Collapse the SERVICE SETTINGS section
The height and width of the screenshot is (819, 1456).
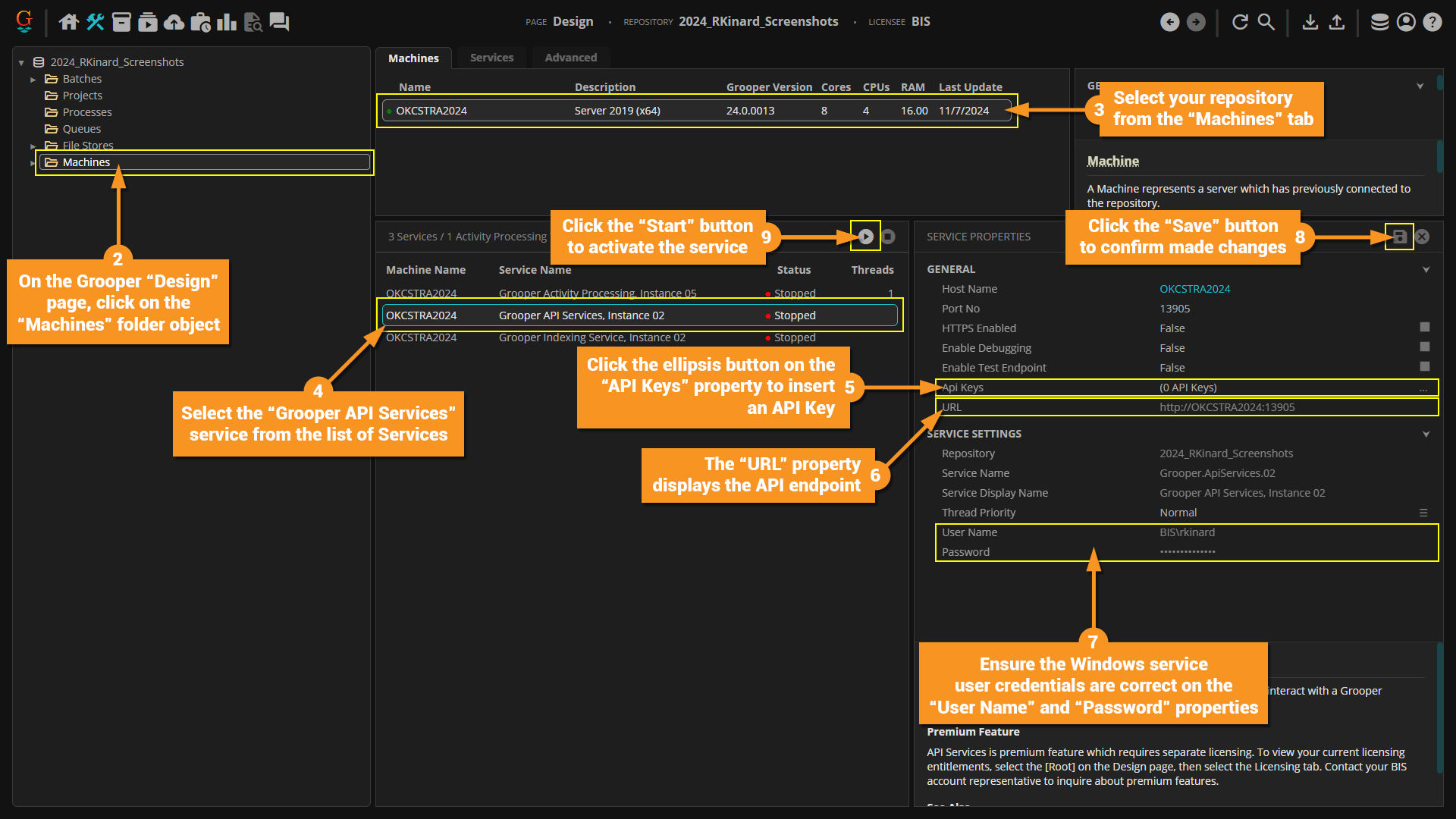(x=1426, y=435)
